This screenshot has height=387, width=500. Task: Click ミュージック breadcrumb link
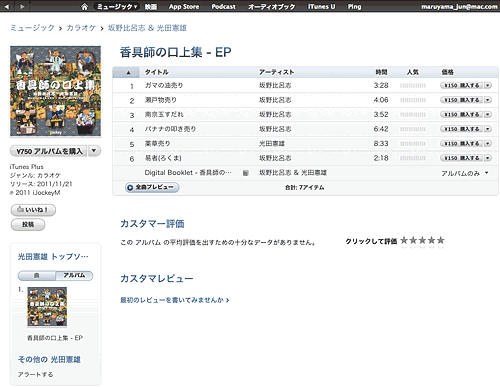(x=32, y=28)
